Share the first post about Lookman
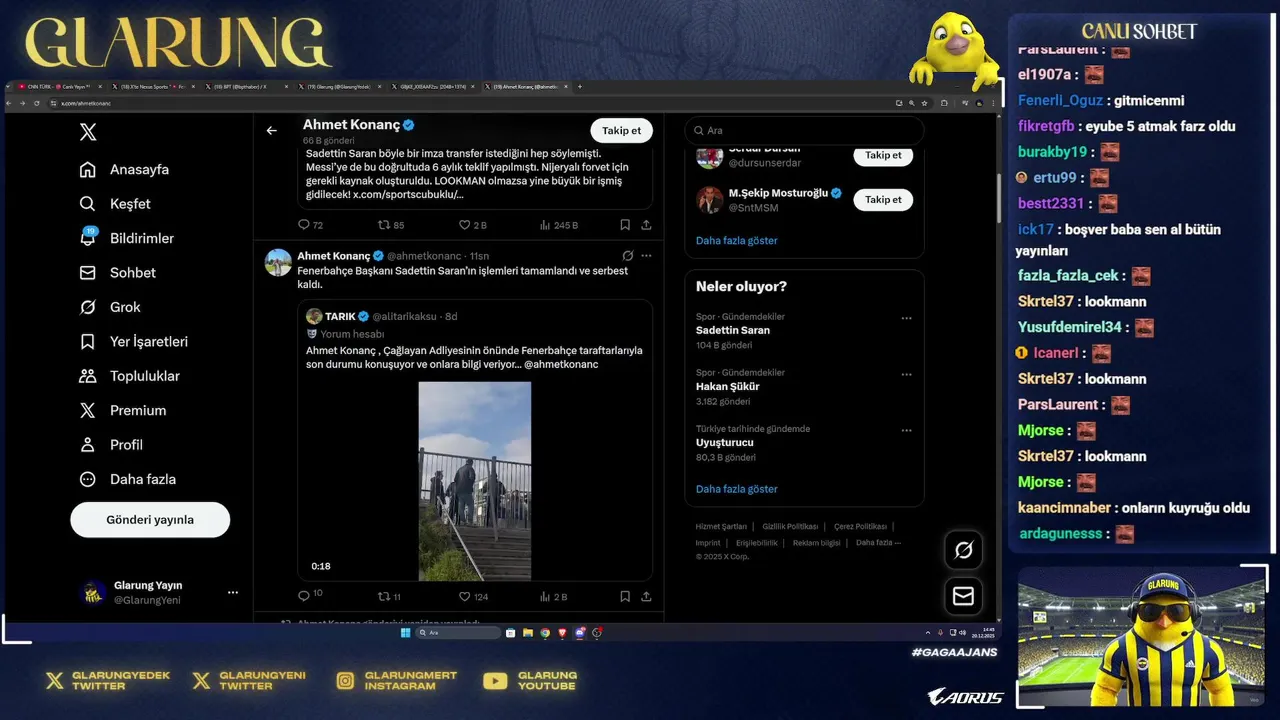The width and height of the screenshot is (1280, 720). (646, 225)
